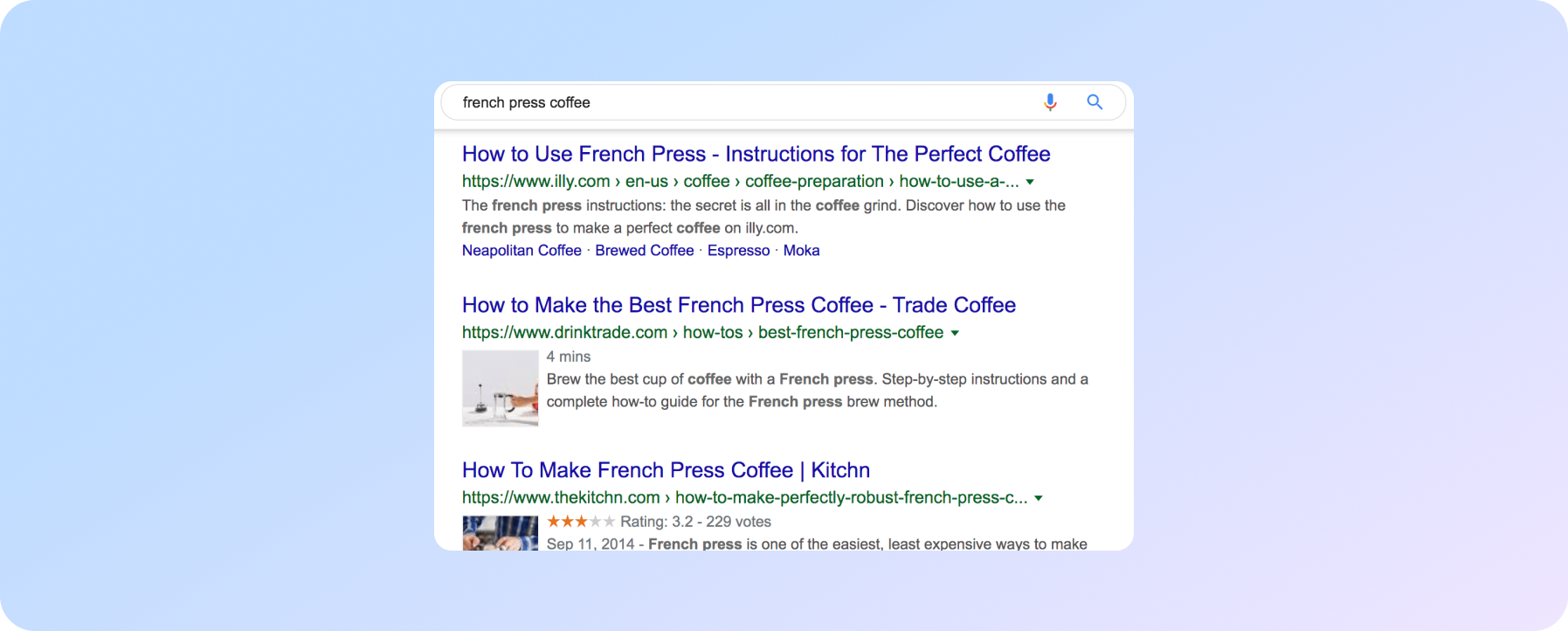Click illy snippet line starting 'The french press instructions'
The width and height of the screenshot is (1568, 631).
[x=763, y=205]
